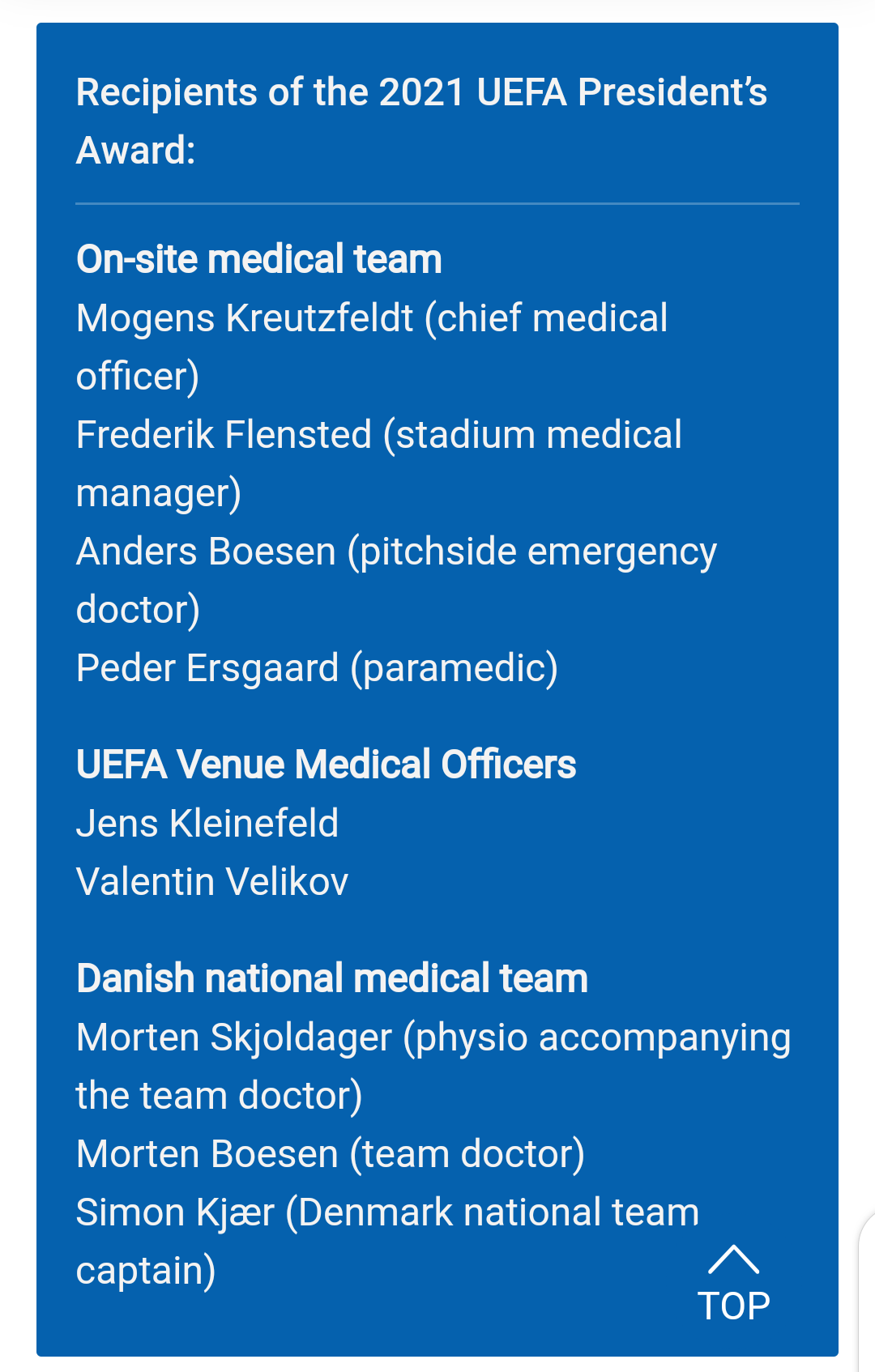875x1372 pixels.
Task: Select the word 'officer)' under Mogens Kreutzfeldt
Action: click(x=138, y=377)
